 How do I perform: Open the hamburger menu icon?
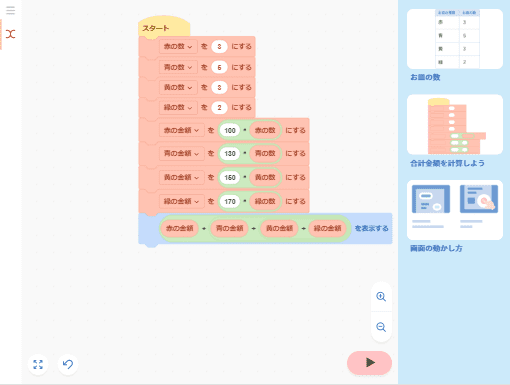click(10, 10)
